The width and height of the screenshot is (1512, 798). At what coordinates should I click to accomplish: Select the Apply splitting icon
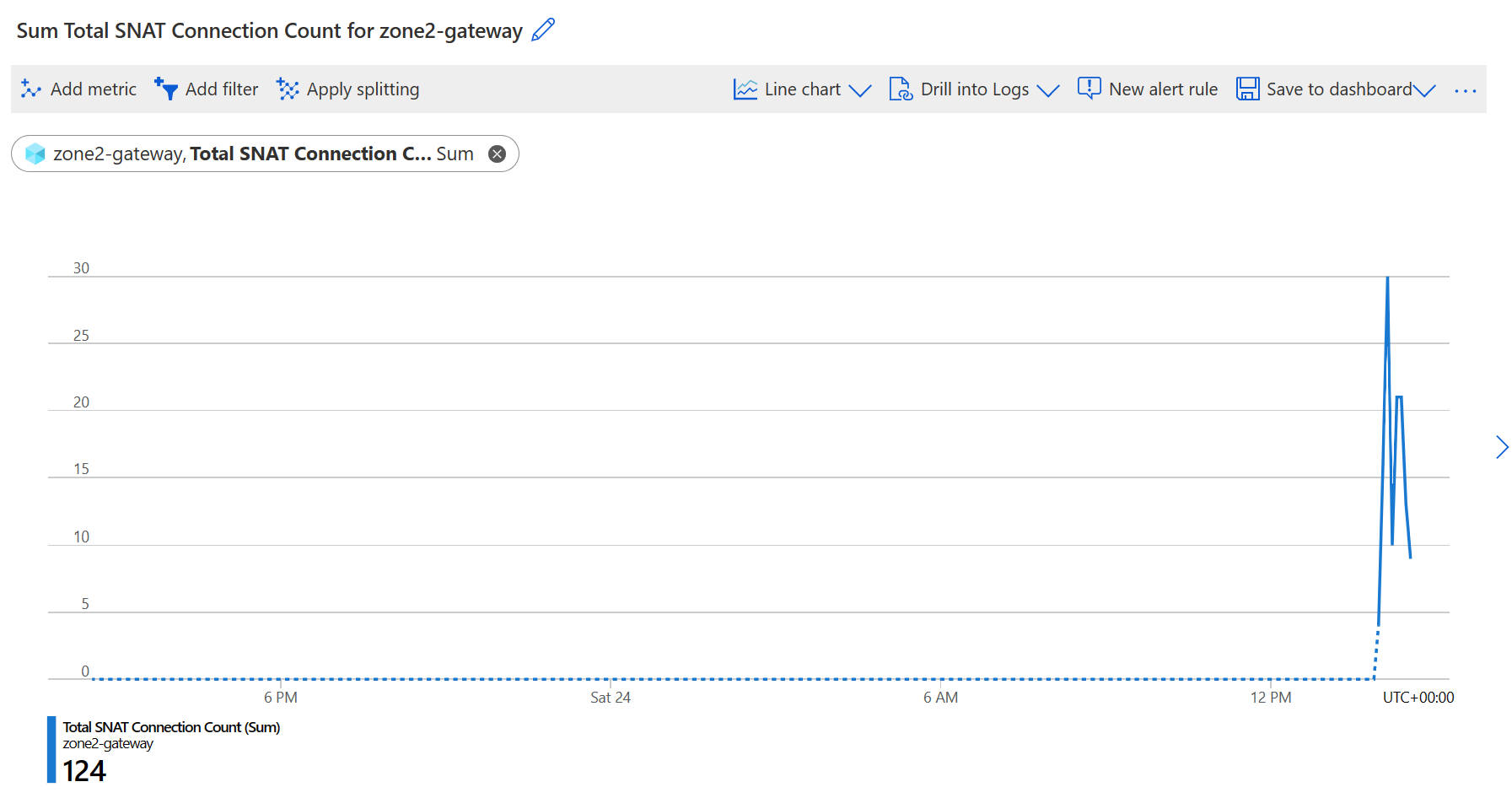(287, 89)
